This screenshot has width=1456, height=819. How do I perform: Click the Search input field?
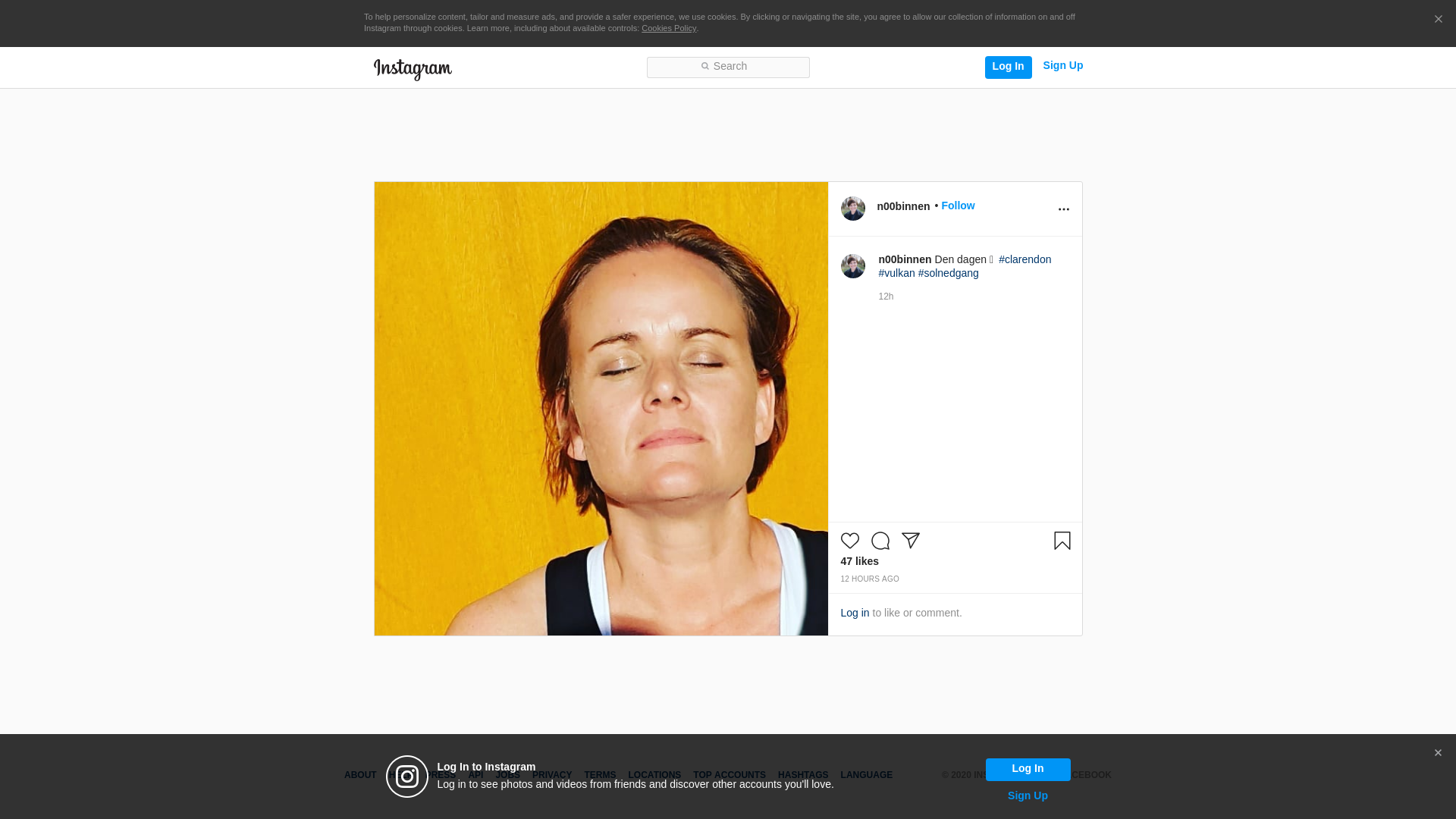coord(728,67)
